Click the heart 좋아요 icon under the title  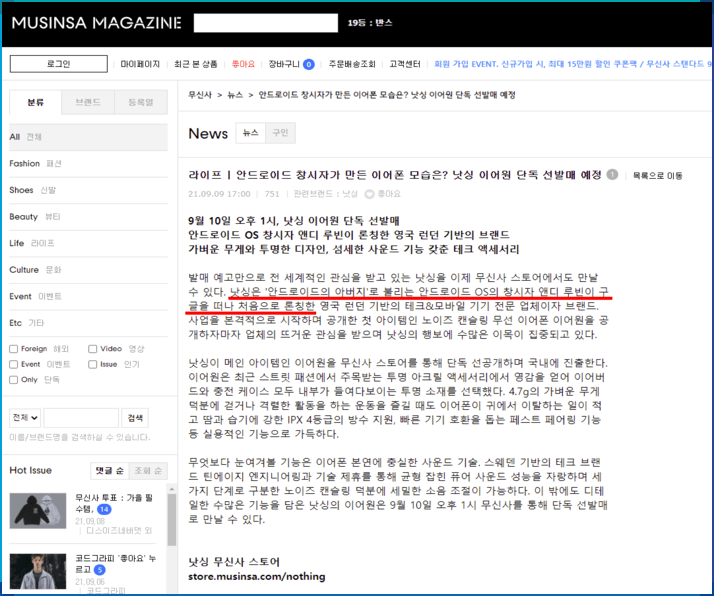point(369,194)
